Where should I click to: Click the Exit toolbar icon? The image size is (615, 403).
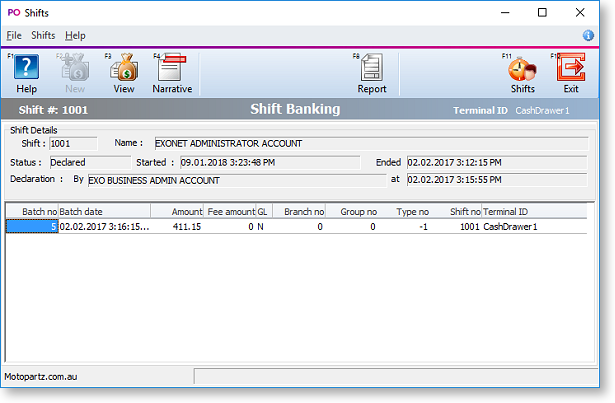(571, 74)
